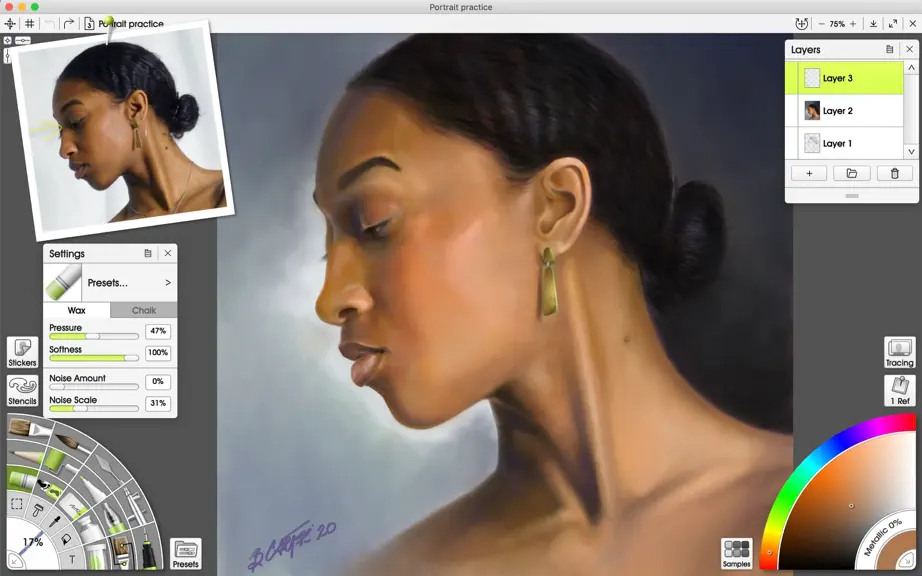This screenshot has height=576, width=922.
Task: Click the layer group folder button
Action: pos(851,173)
